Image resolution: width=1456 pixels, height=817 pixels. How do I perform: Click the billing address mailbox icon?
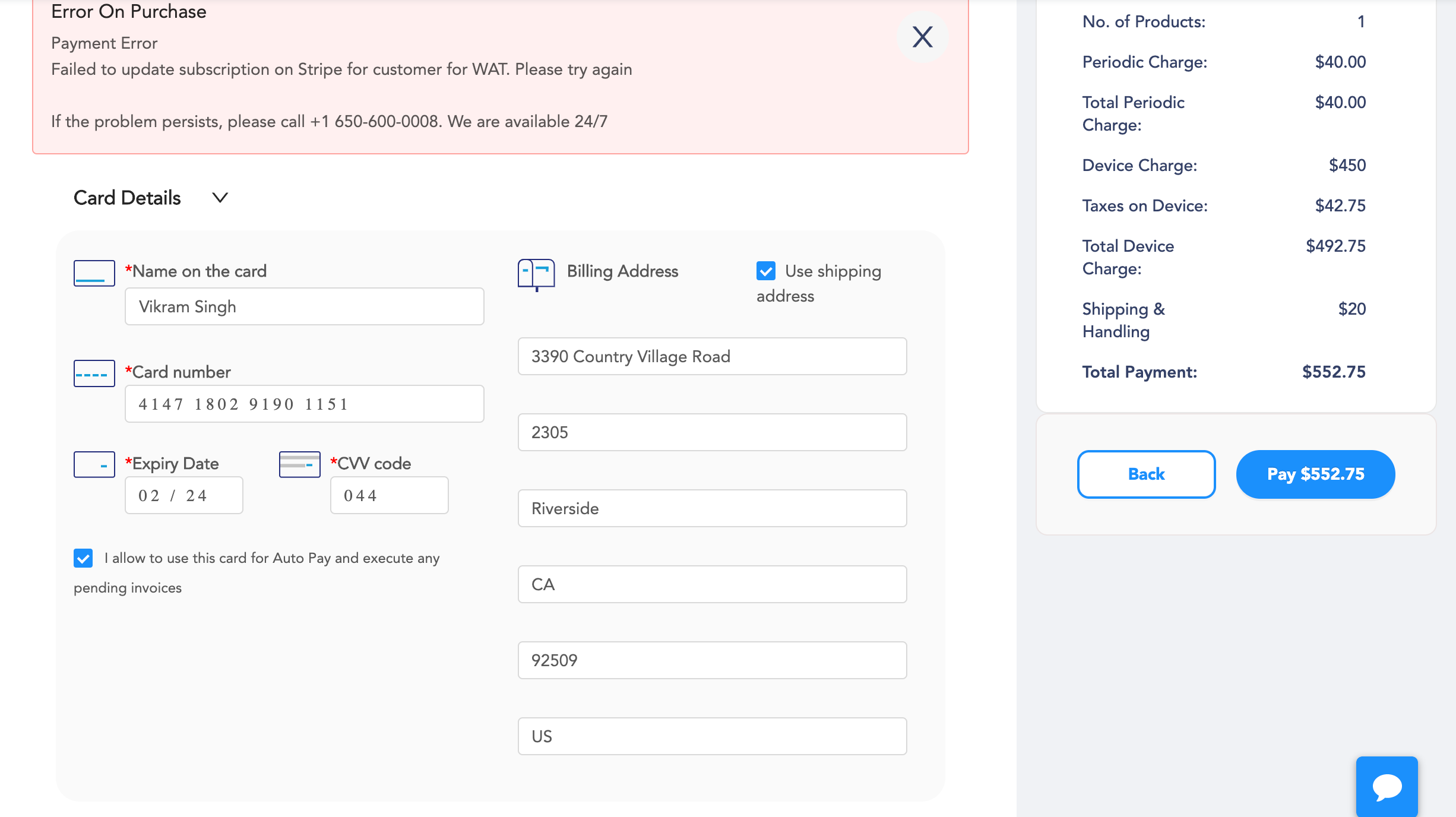(536, 274)
